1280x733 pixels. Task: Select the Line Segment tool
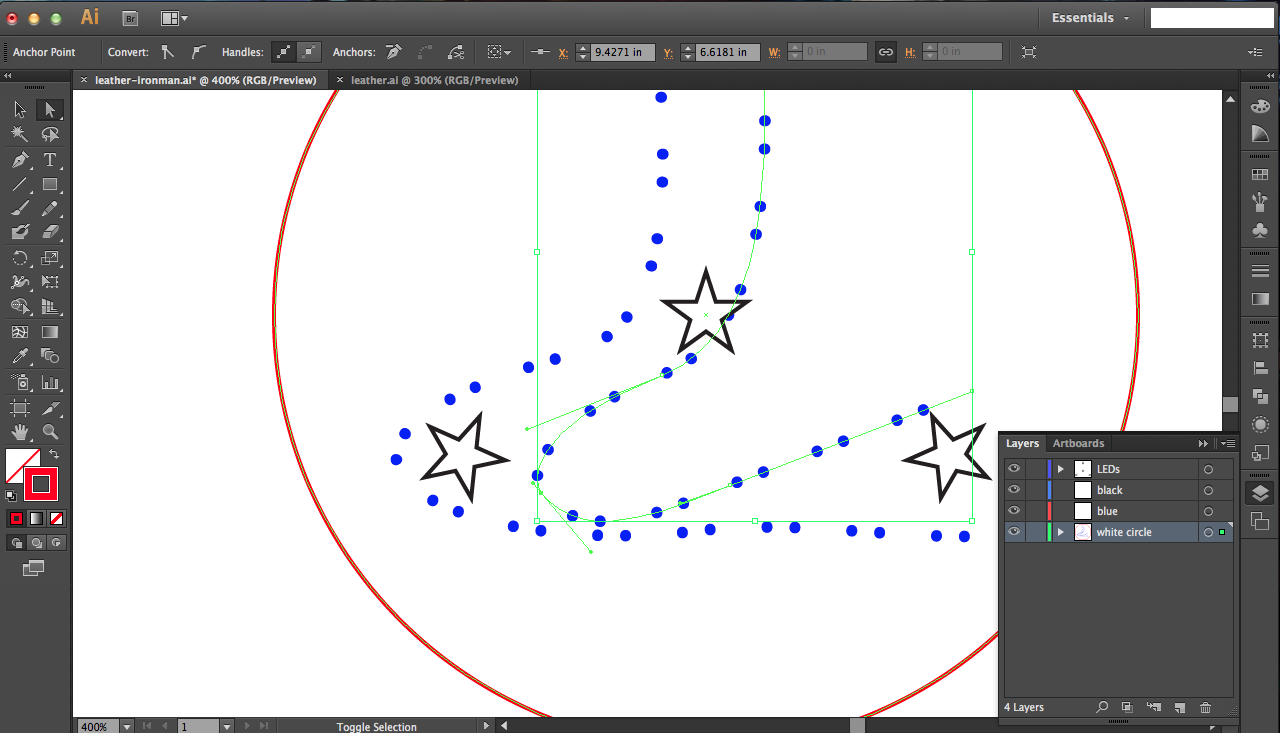click(20, 184)
